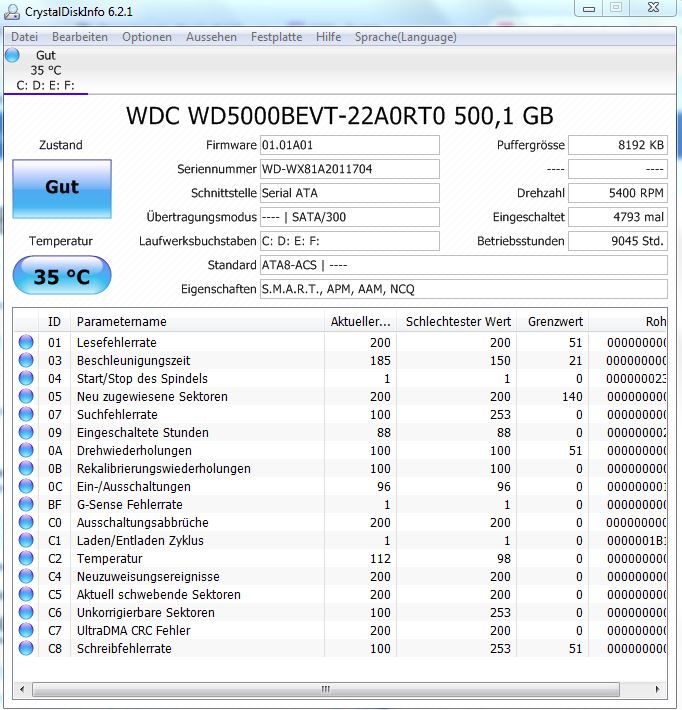Click the Parametername column header
This screenshot has width=682, height=710.
[197, 321]
